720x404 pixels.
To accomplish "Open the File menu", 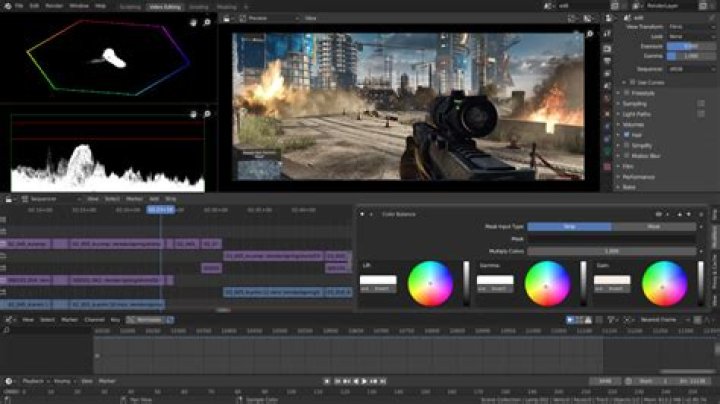I will coord(19,6).
